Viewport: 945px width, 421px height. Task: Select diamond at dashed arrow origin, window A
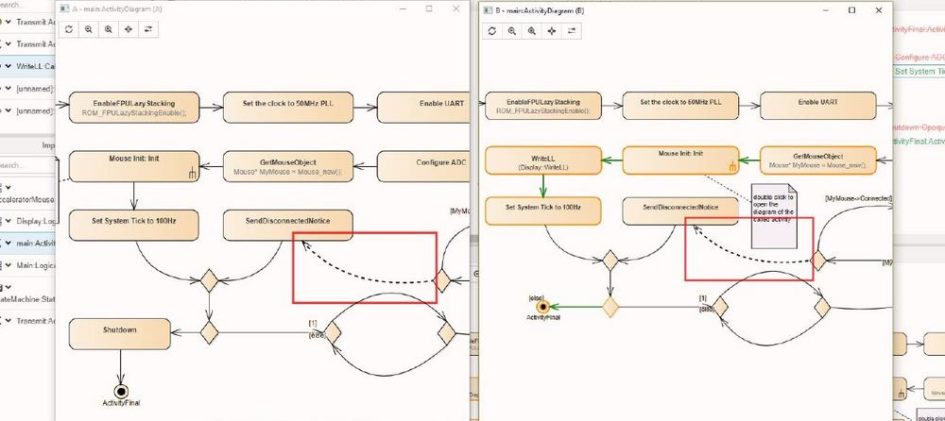click(442, 281)
